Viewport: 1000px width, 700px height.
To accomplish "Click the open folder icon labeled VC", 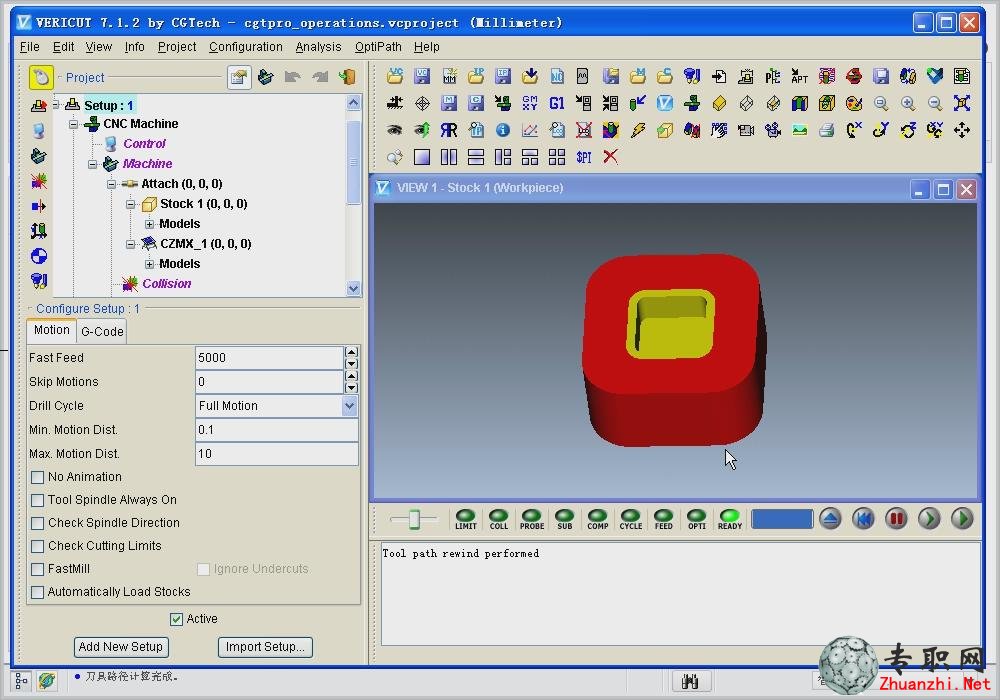I will 395,77.
